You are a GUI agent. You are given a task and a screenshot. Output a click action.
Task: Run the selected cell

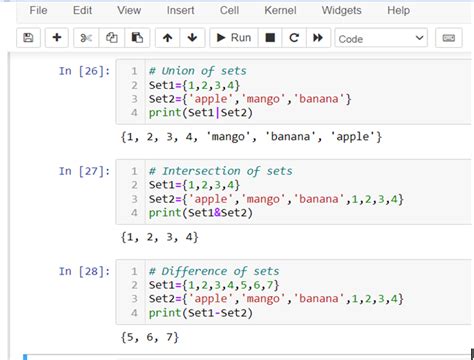(234, 38)
